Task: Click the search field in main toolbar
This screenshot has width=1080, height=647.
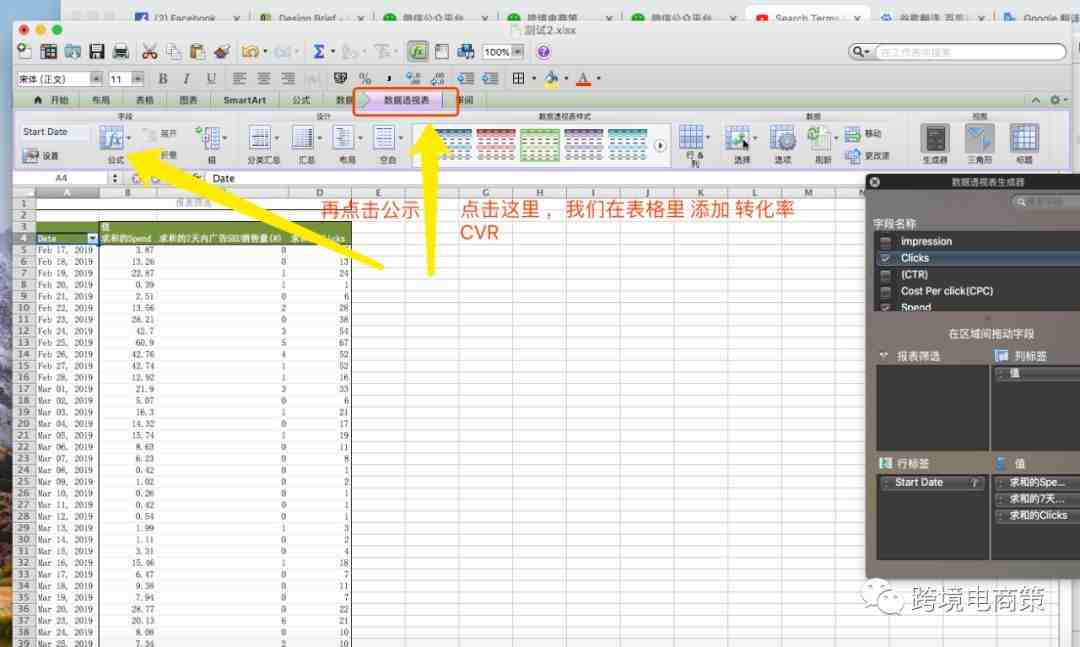Action: 970,52
